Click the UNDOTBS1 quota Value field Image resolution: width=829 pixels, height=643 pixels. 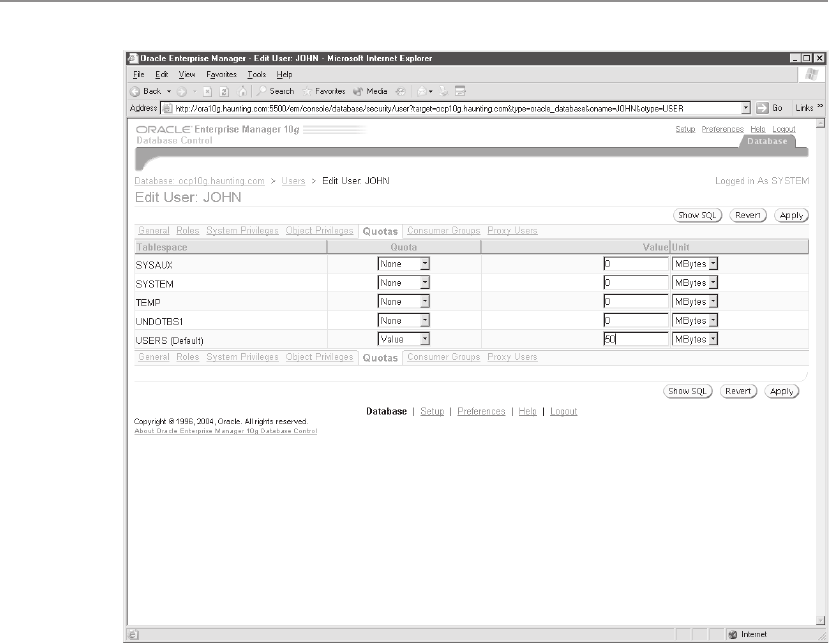(x=636, y=320)
